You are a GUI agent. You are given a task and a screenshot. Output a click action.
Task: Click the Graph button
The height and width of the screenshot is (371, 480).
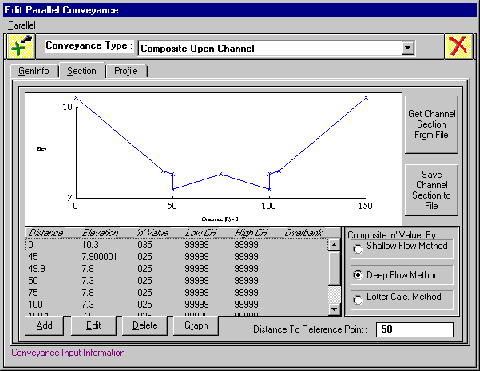(196, 325)
